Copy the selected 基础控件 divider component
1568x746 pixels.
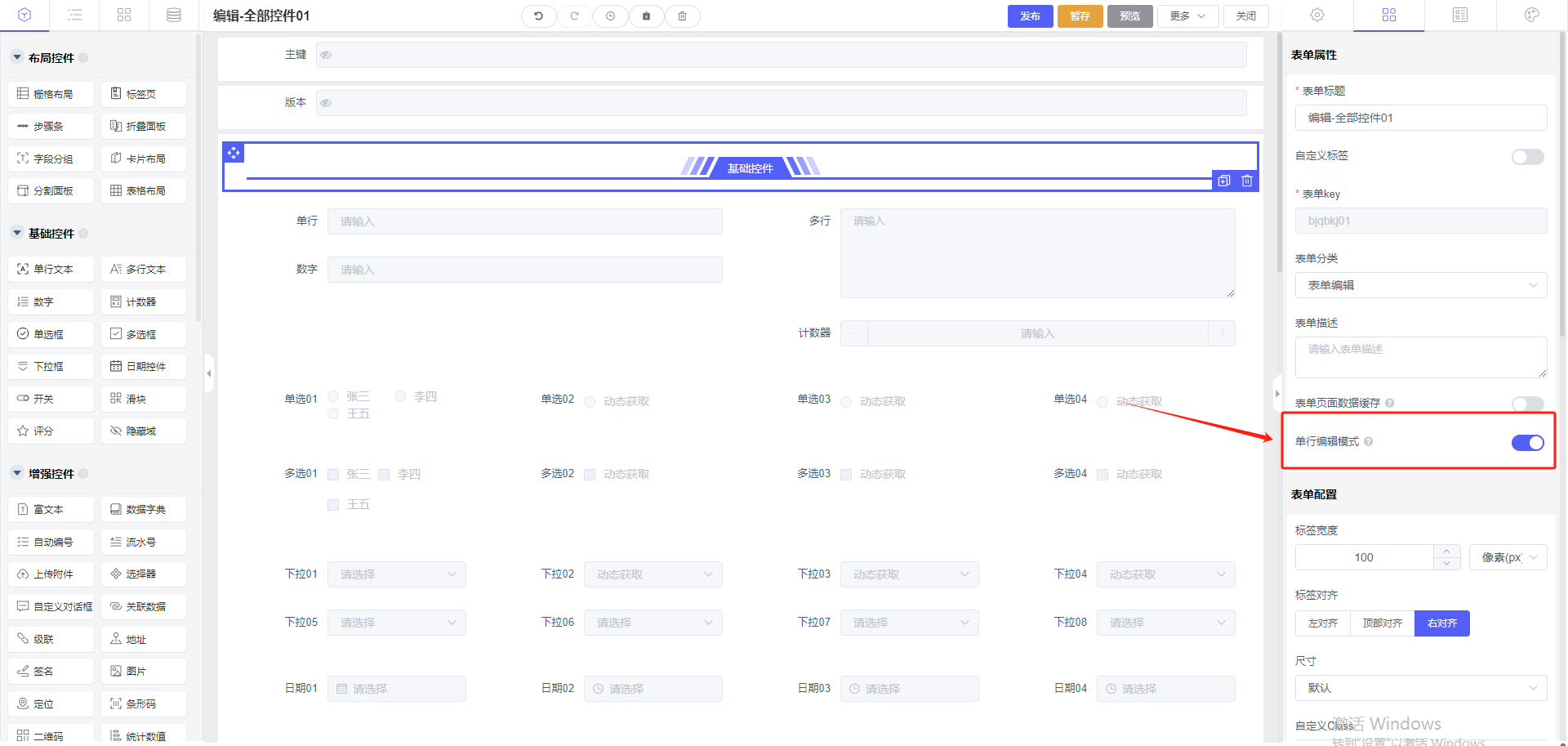[x=1223, y=181]
